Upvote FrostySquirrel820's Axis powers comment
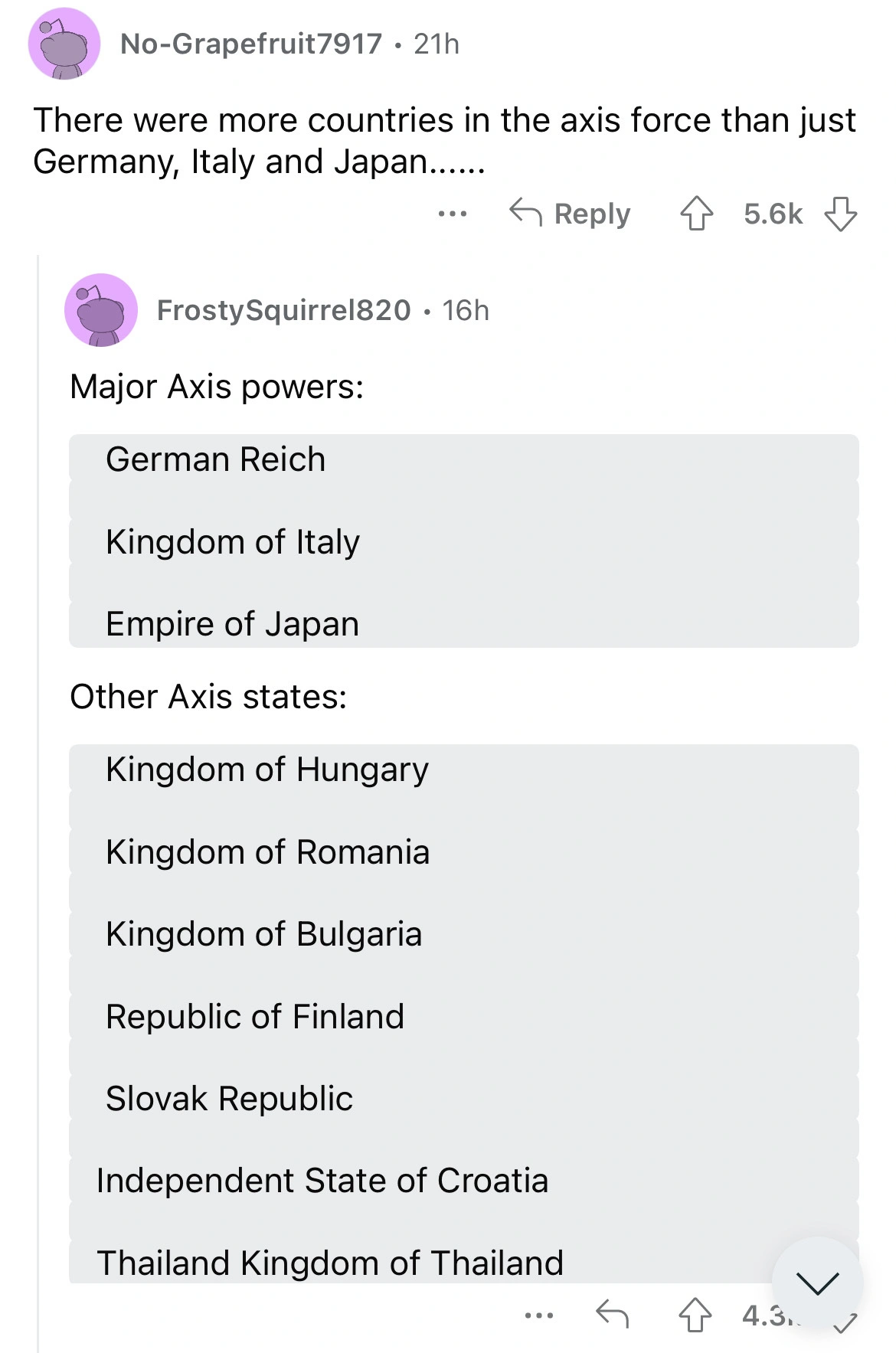896x1353 pixels. (695, 1315)
